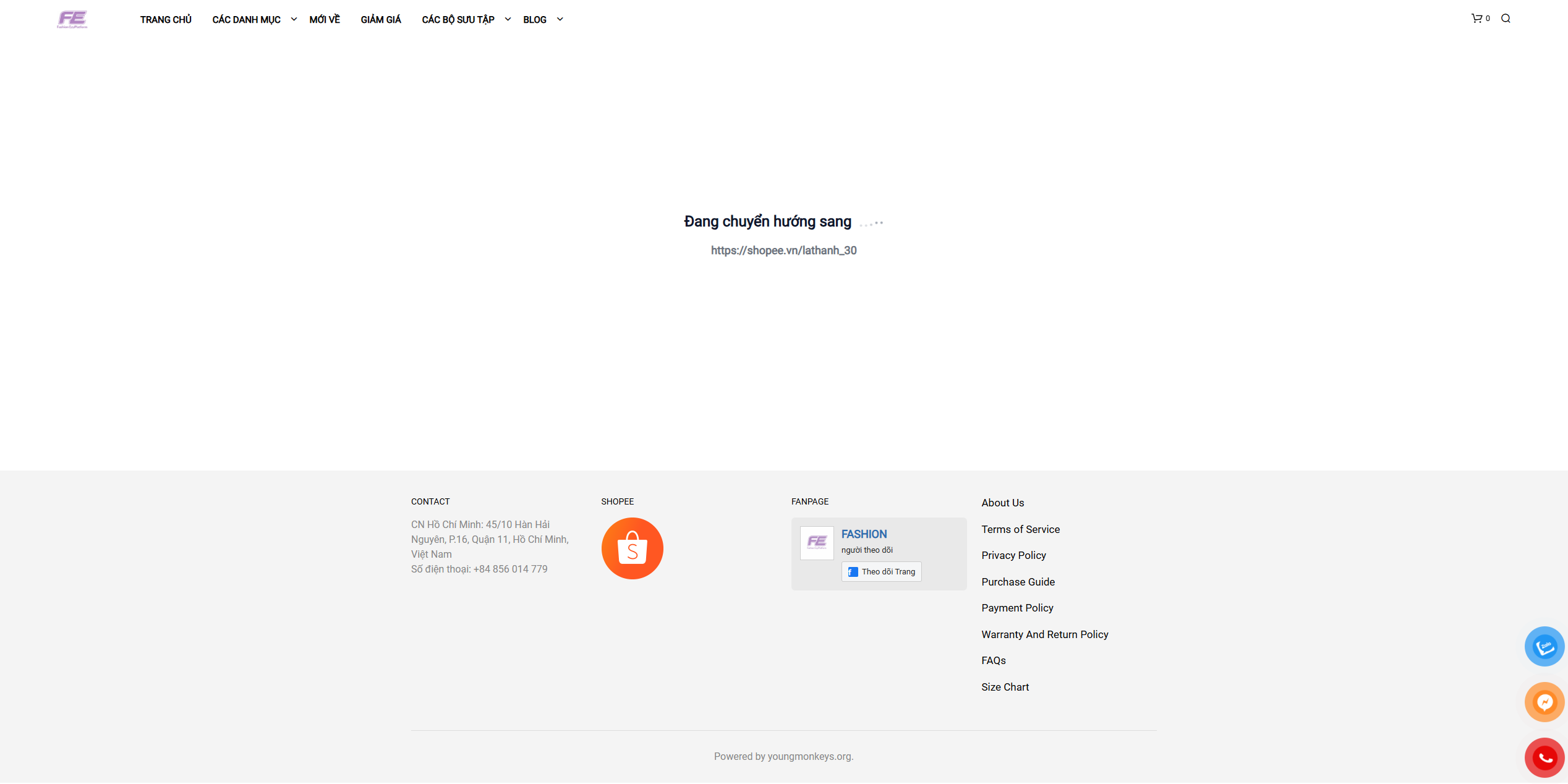
Task: Open the Privacy Policy link
Action: point(1013,555)
